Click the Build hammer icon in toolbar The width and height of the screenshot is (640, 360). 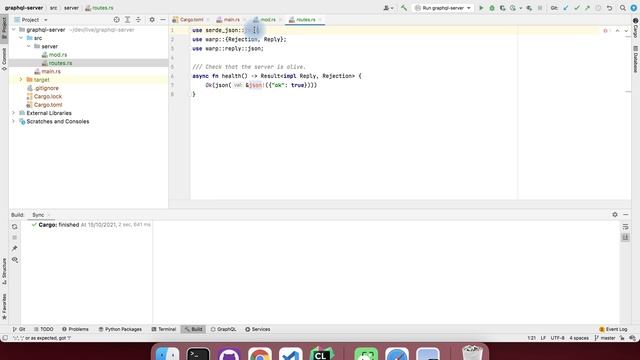coord(404,8)
